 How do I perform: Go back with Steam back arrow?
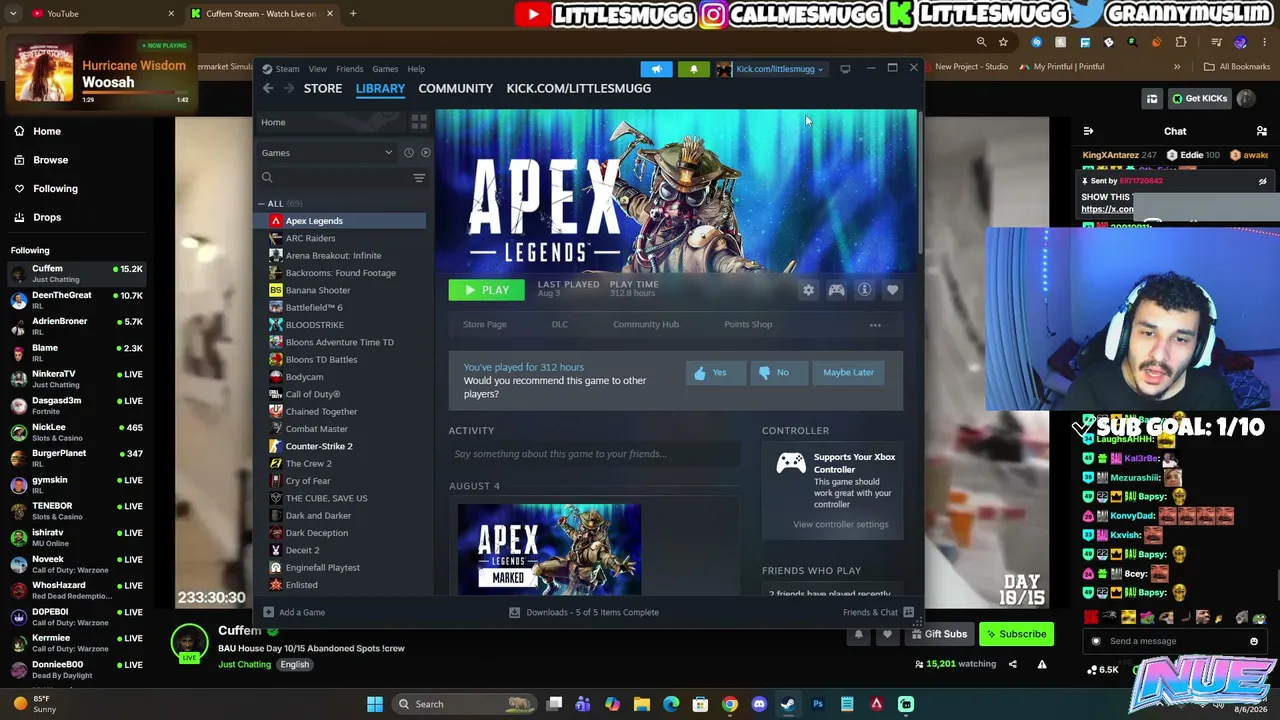pyautogui.click(x=268, y=88)
